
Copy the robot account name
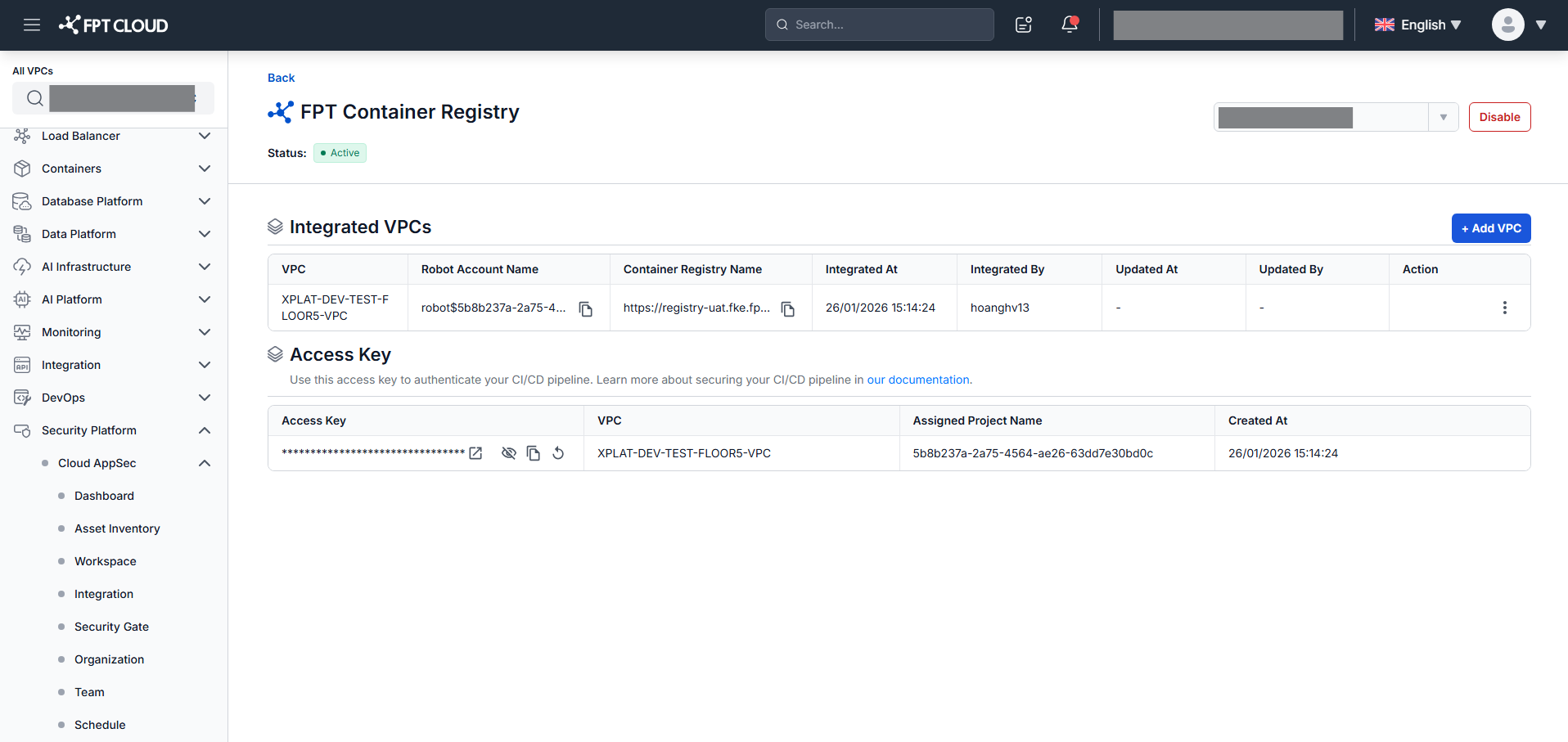pos(586,308)
